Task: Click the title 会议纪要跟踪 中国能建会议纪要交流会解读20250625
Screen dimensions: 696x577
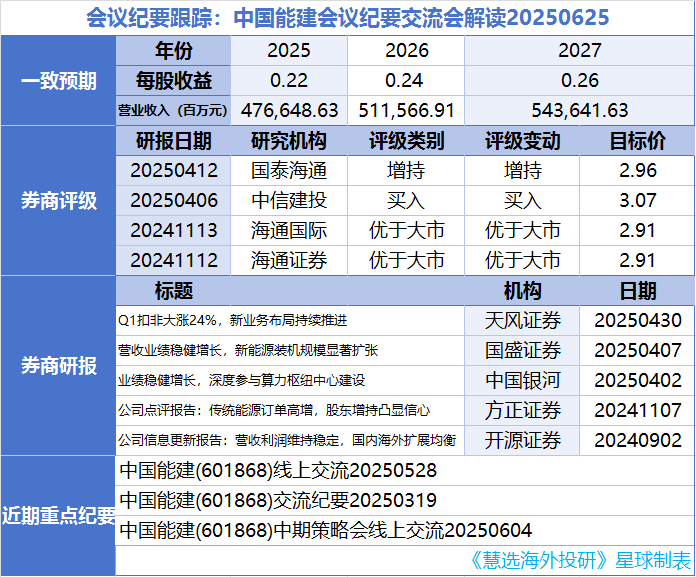Action: (348, 18)
